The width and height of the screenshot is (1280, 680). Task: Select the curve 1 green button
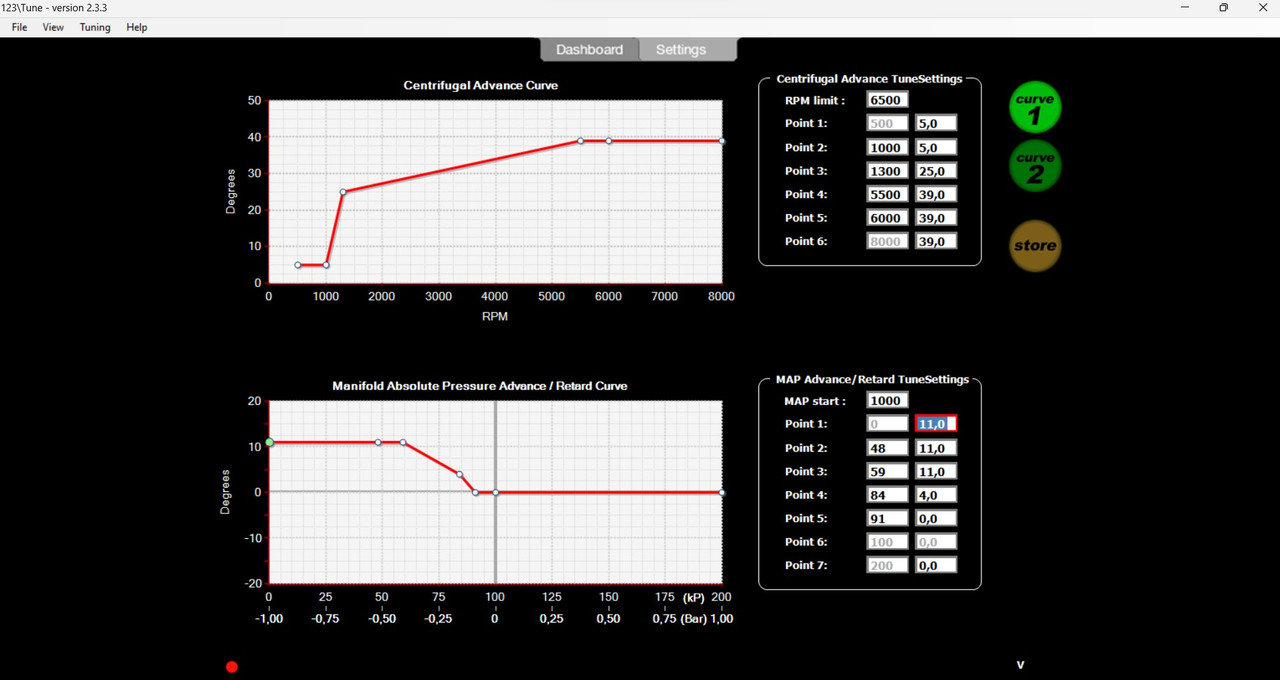(x=1035, y=107)
